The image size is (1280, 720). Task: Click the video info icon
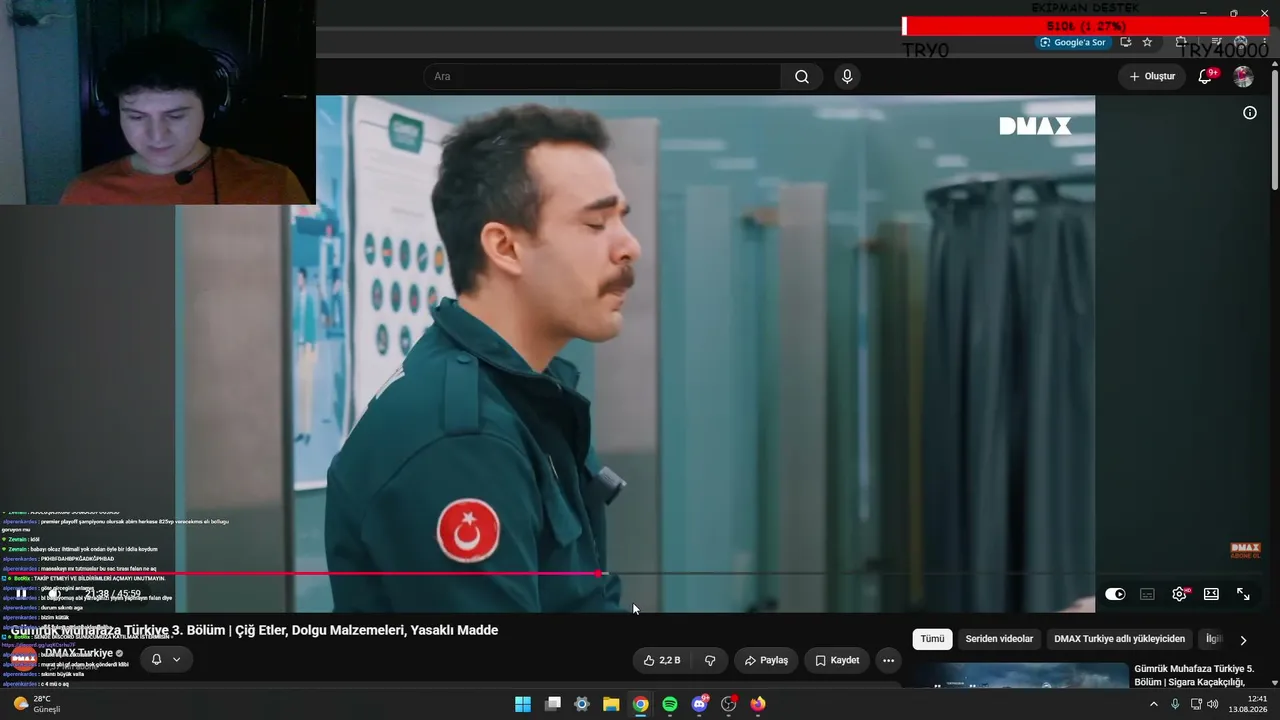1249,113
